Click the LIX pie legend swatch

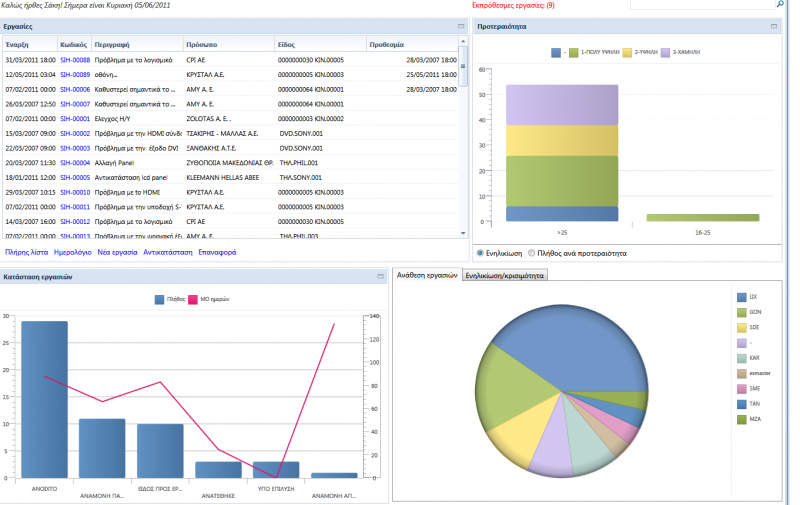pos(742,297)
